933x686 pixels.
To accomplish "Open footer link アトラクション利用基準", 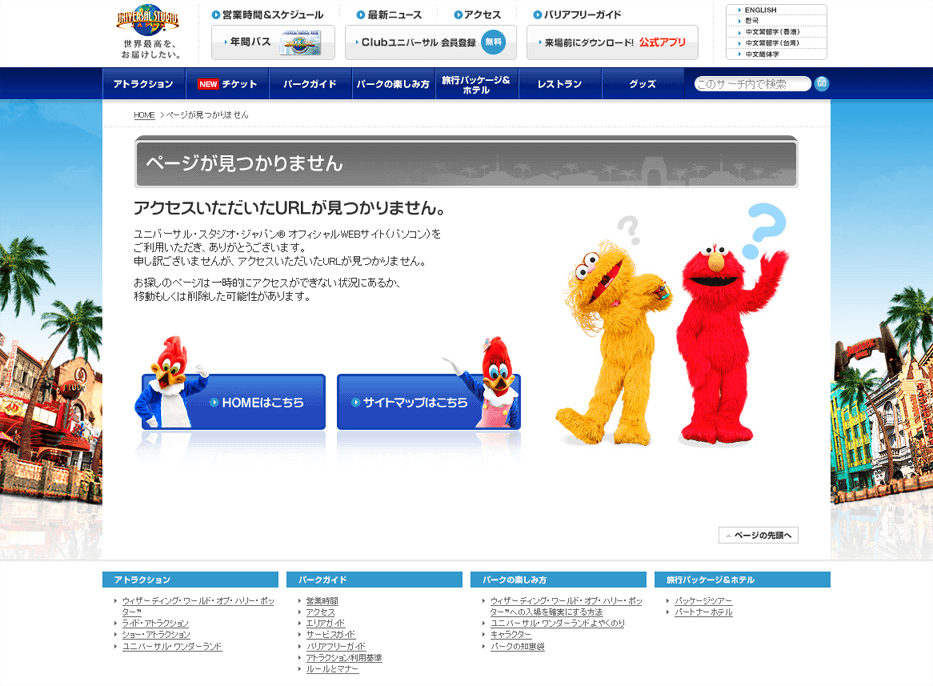I will pyautogui.click(x=344, y=657).
